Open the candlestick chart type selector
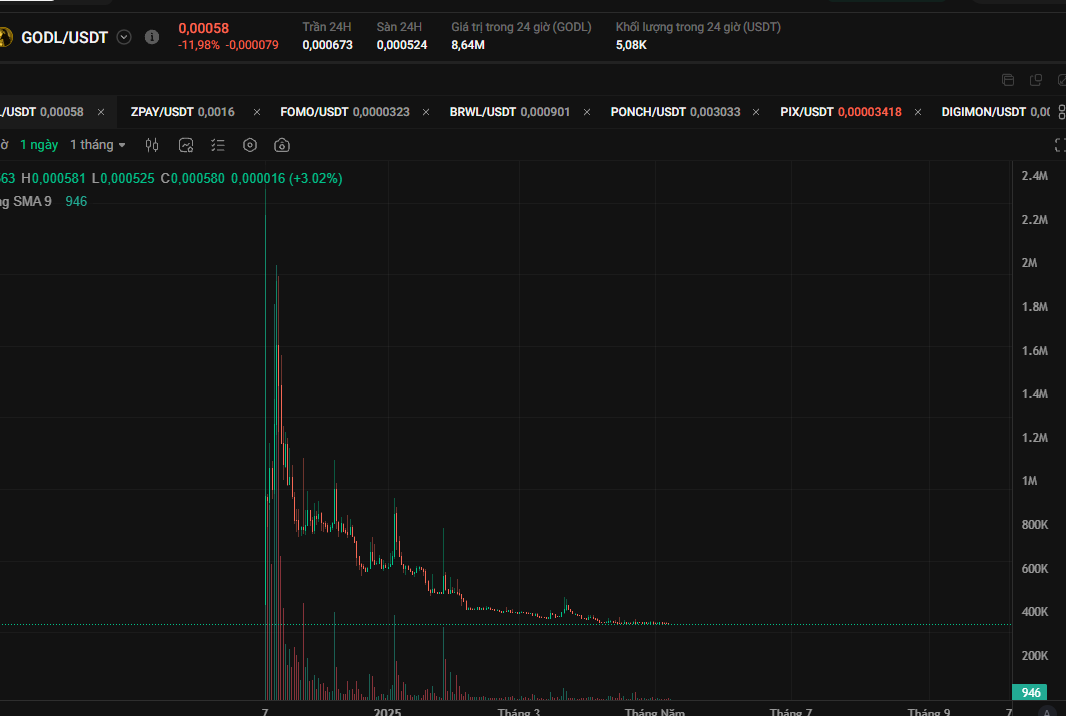 coord(152,145)
